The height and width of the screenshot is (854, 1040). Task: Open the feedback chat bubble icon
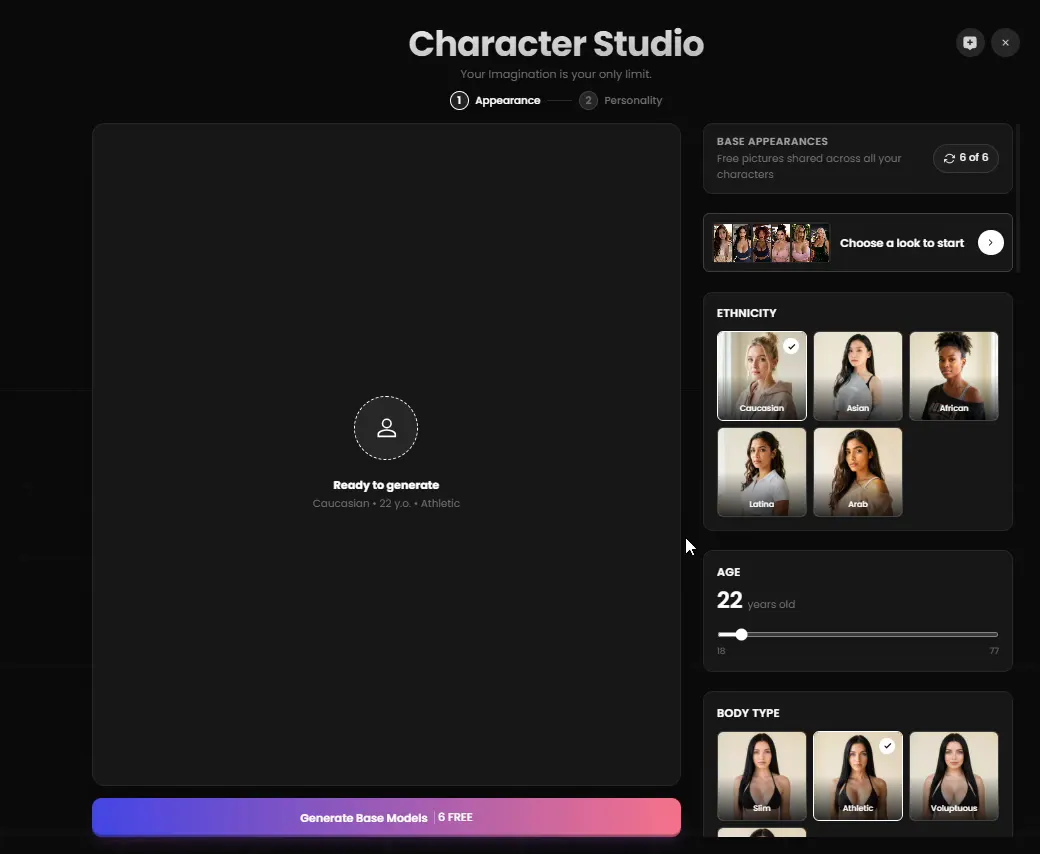click(970, 43)
